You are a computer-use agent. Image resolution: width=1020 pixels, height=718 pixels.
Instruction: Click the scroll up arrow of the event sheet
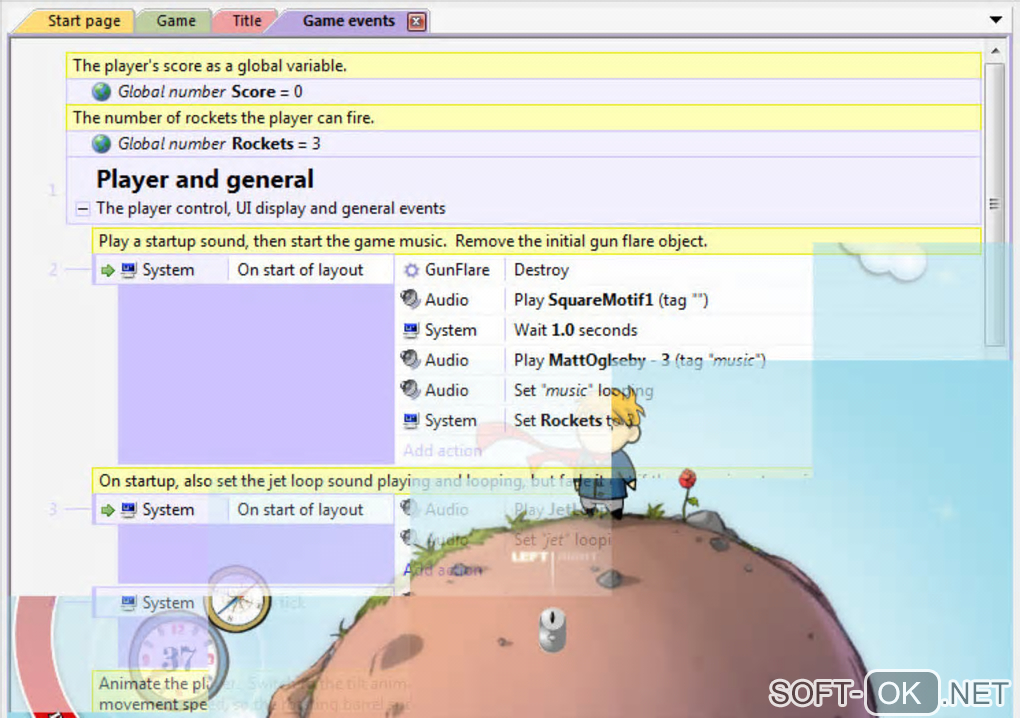(995, 50)
